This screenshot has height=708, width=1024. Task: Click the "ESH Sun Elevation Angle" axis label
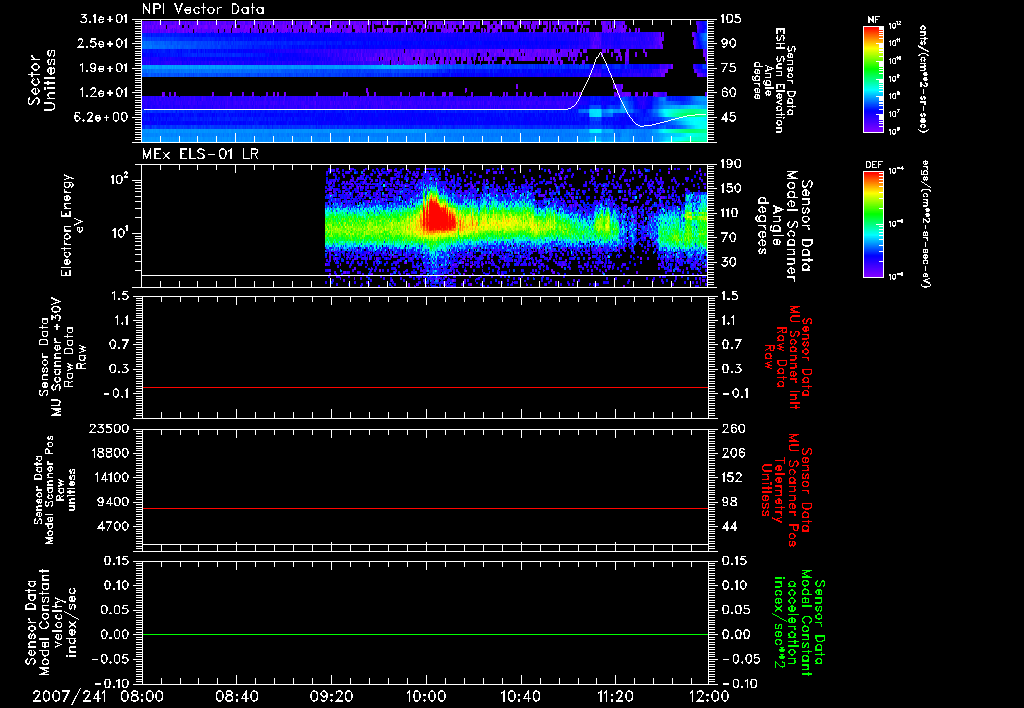(775, 80)
